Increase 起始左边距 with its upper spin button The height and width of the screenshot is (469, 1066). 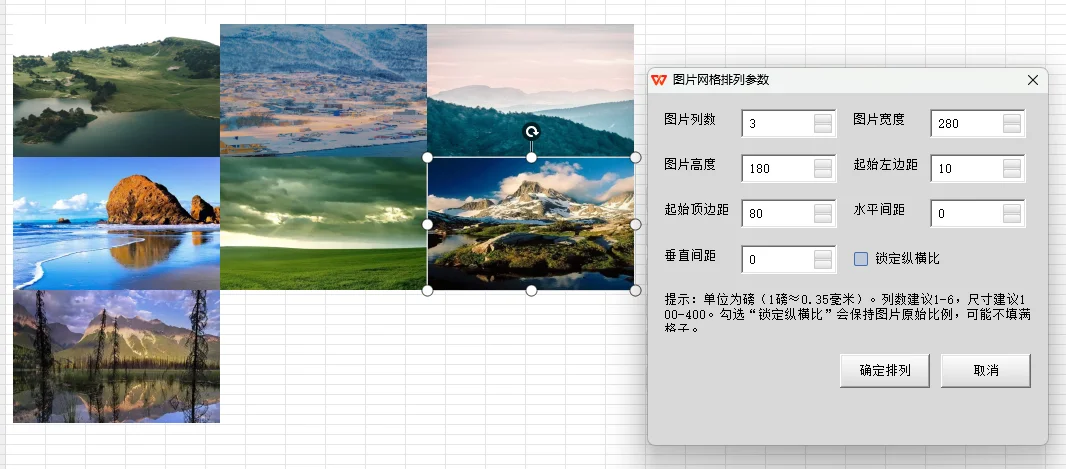(1012, 163)
